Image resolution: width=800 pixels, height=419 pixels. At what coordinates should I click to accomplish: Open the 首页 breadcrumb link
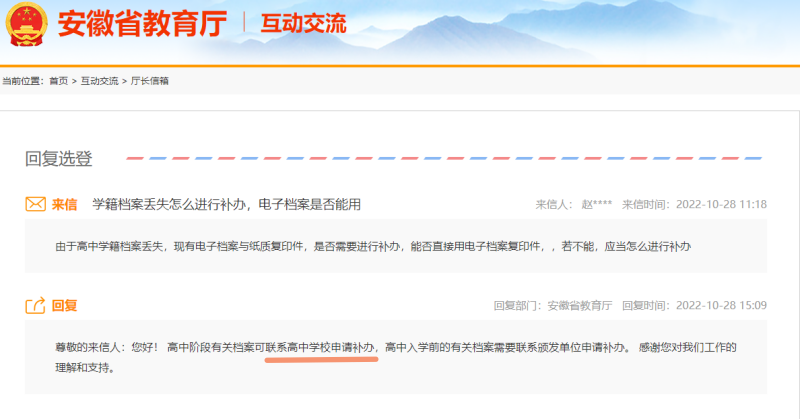(x=58, y=81)
